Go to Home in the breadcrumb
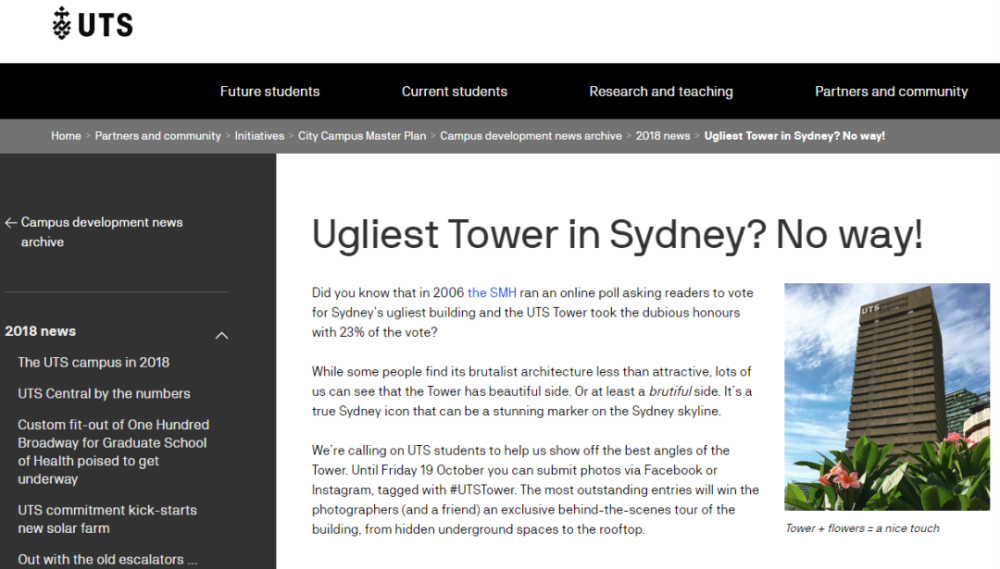Image resolution: width=1000 pixels, height=569 pixels. [x=66, y=136]
